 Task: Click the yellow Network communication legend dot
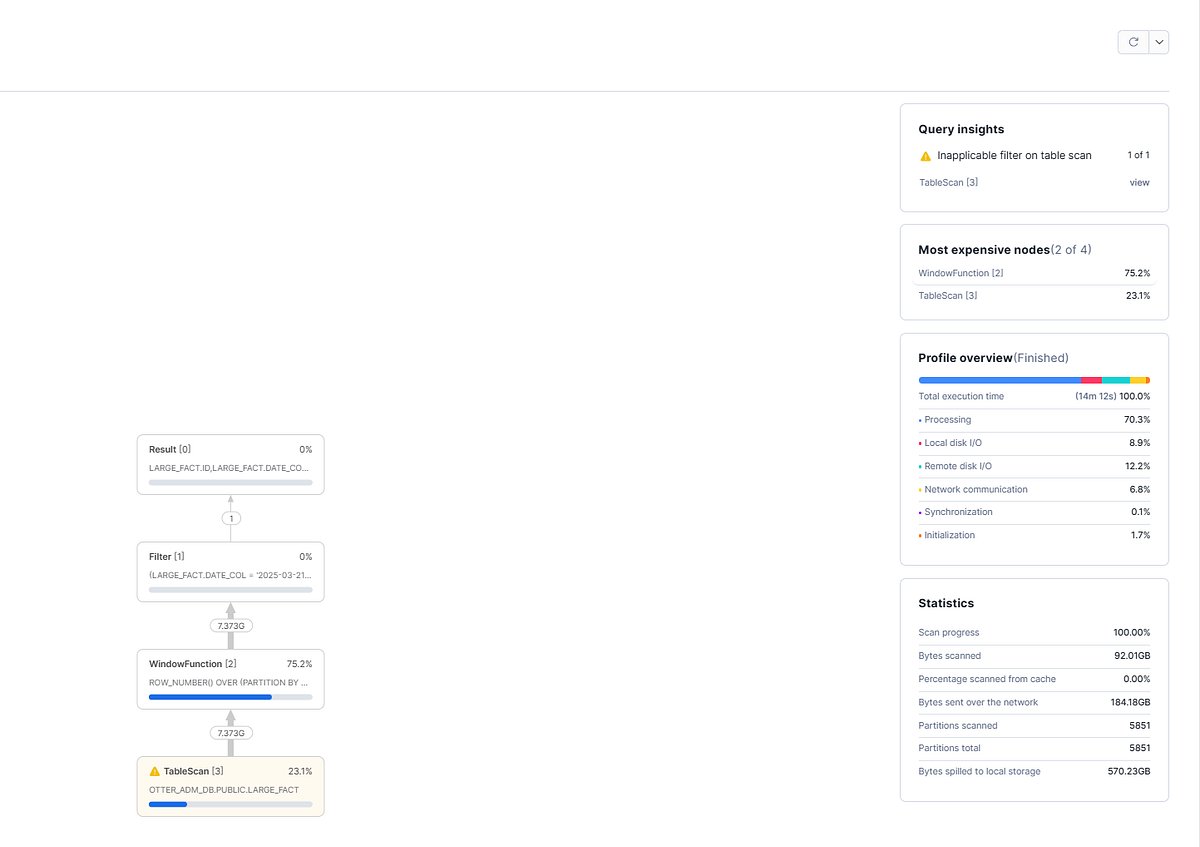click(921, 489)
